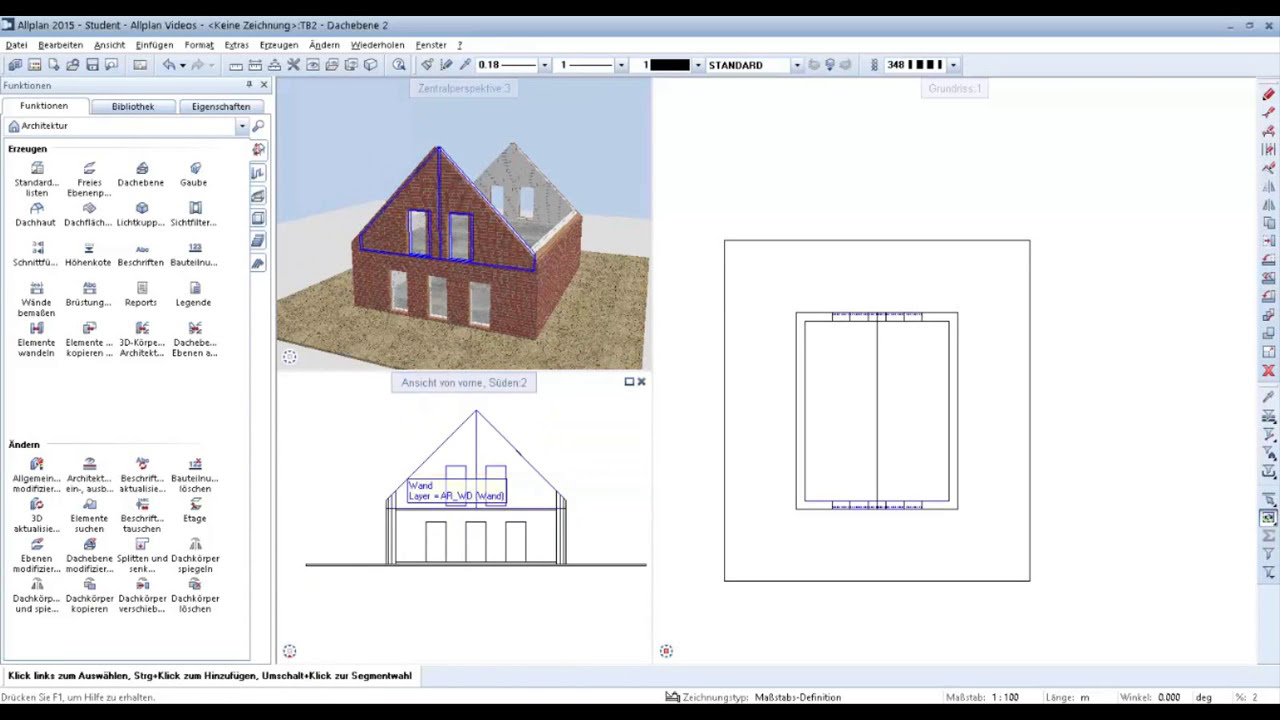
Task: Open the Architektur module dropdown
Action: point(241,126)
